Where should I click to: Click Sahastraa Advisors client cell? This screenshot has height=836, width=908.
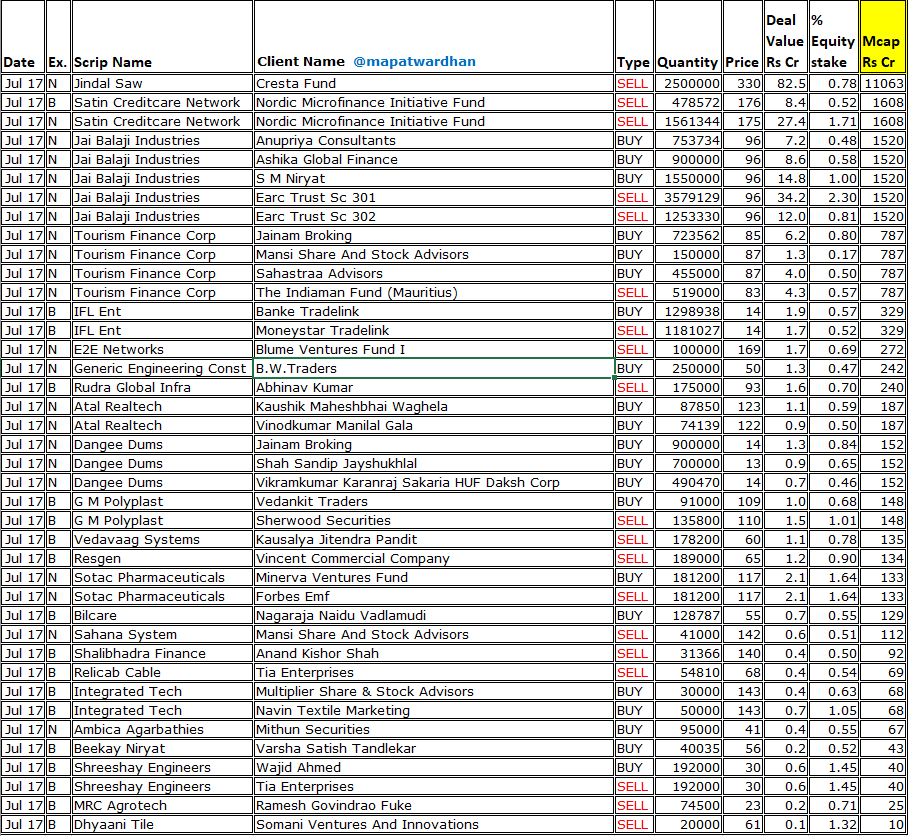pyautogui.click(x=434, y=273)
